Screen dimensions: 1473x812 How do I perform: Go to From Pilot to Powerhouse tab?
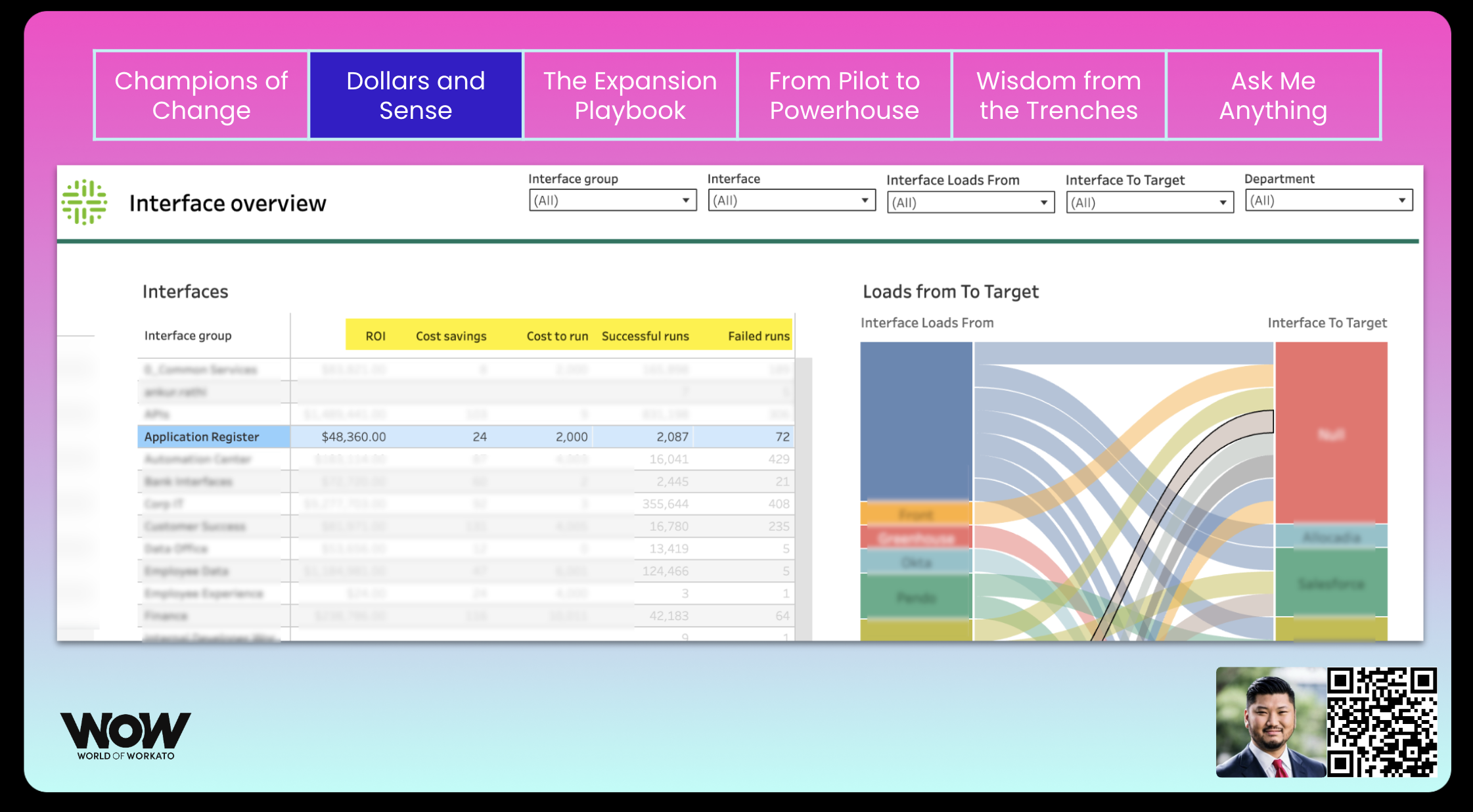[x=844, y=95]
